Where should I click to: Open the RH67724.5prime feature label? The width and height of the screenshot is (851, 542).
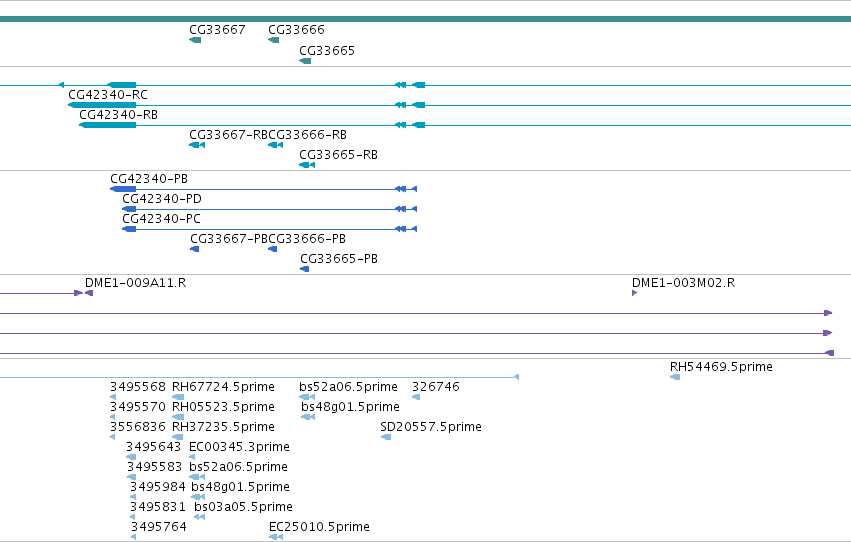(223, 387)
